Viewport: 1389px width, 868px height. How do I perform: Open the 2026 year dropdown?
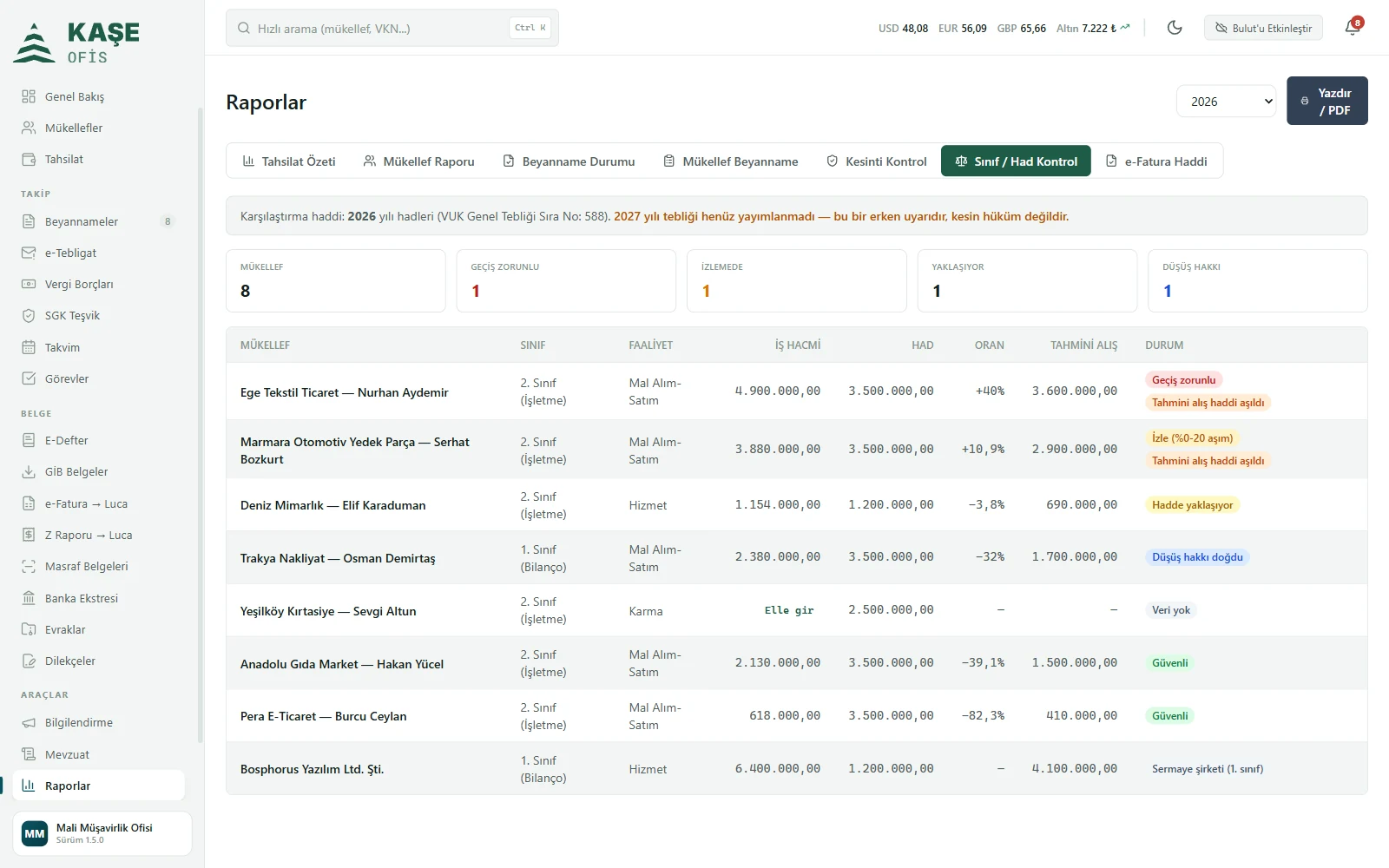pos(1227,102)
